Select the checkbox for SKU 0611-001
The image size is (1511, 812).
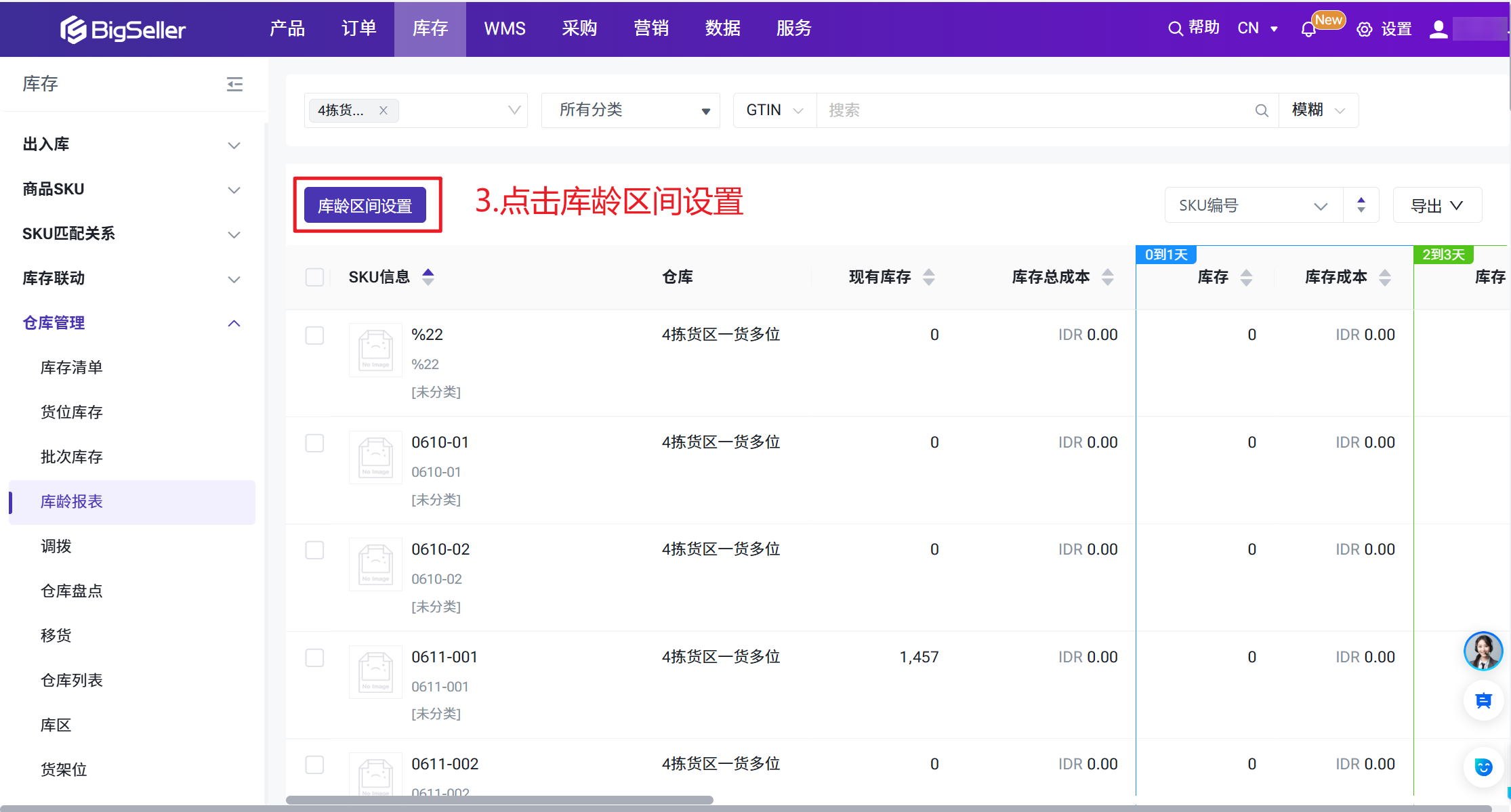[x=314, y=658]
